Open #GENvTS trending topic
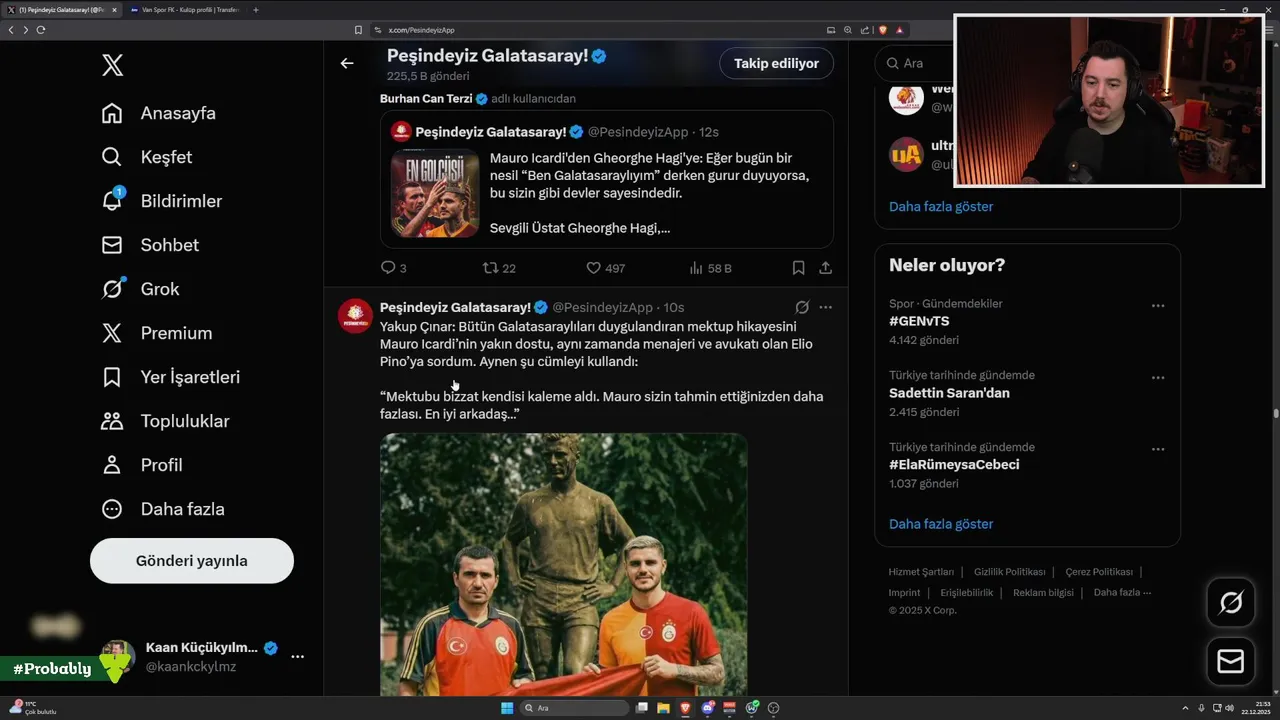1280x720 pixels. [x=919, y=321]
